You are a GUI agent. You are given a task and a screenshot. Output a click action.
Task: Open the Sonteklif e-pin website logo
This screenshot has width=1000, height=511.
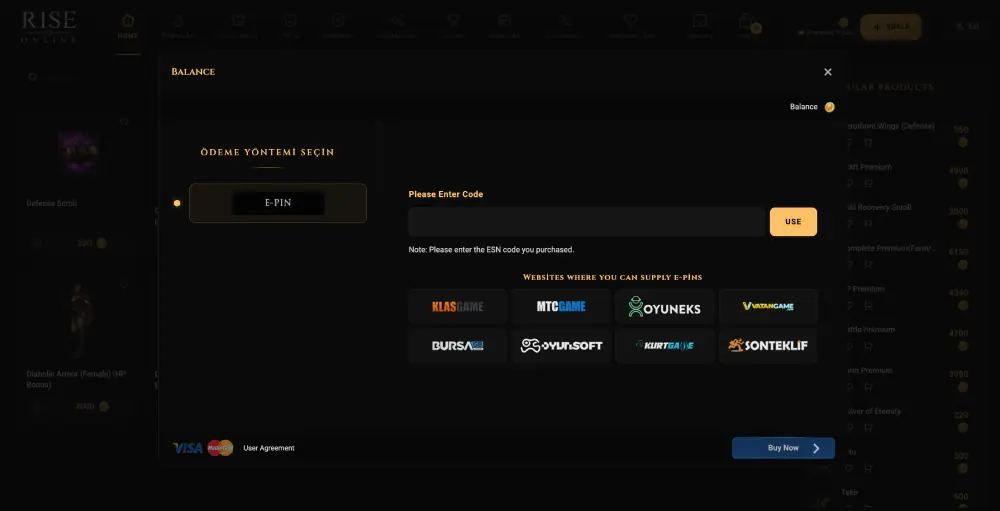tap(768, 346)
